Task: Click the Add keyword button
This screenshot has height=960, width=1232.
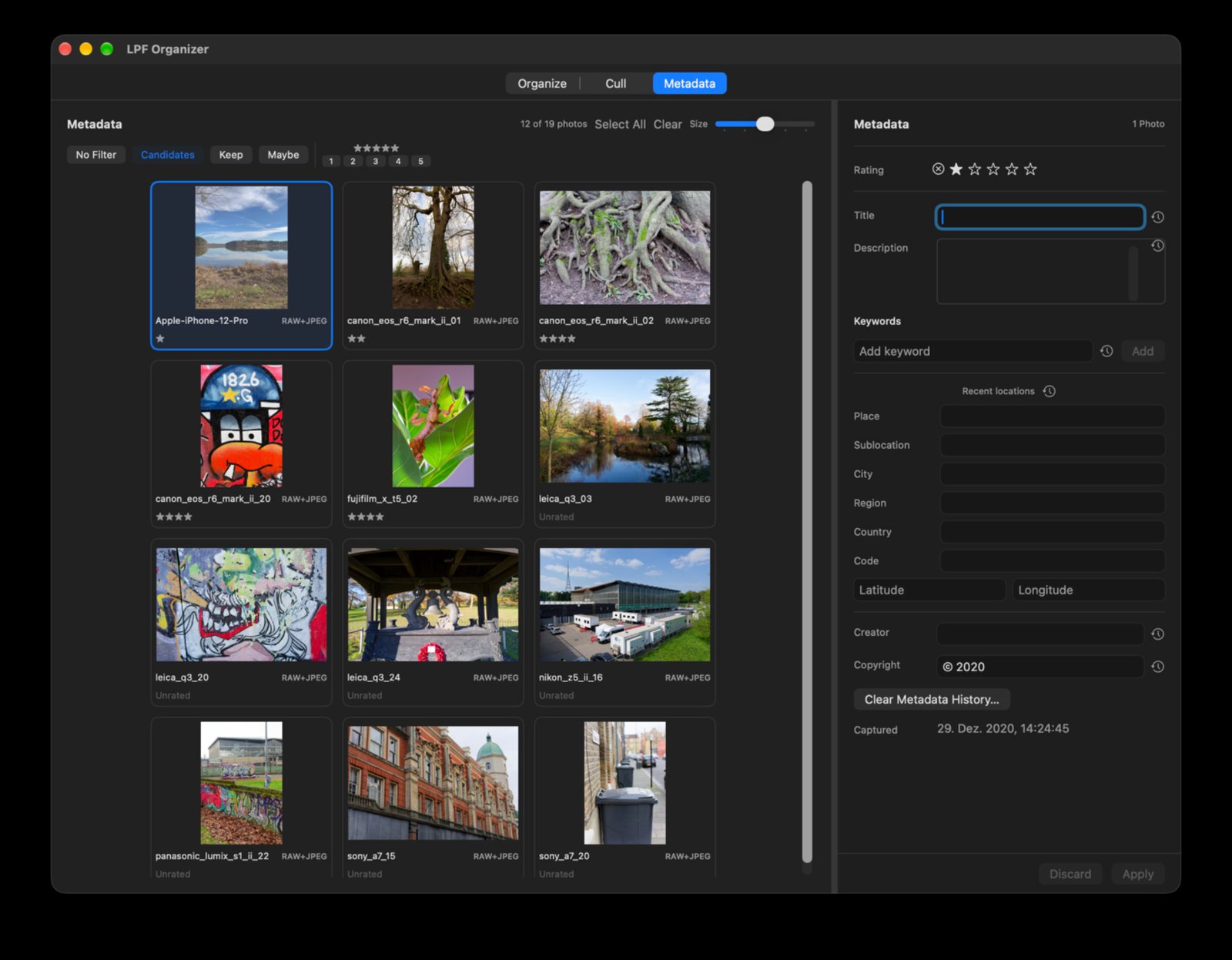Action: click(x=1143, y=351)
